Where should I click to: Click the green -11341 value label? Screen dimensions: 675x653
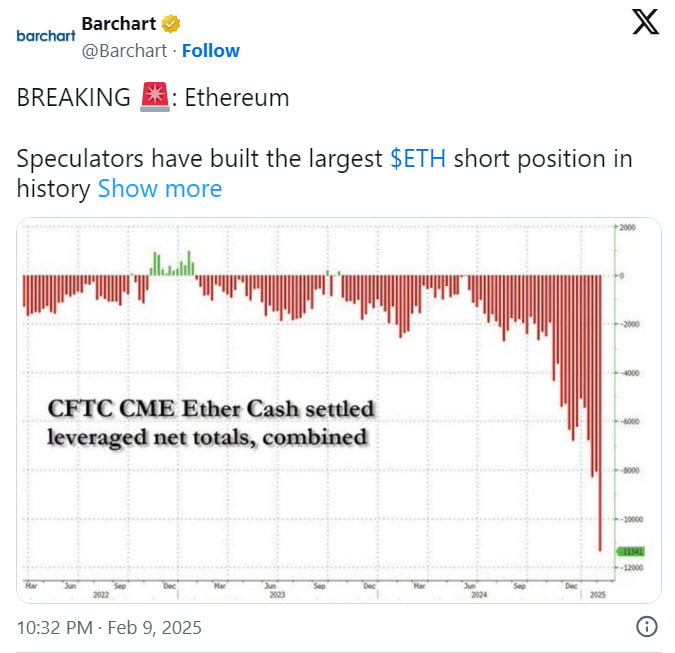pos(631,551)
